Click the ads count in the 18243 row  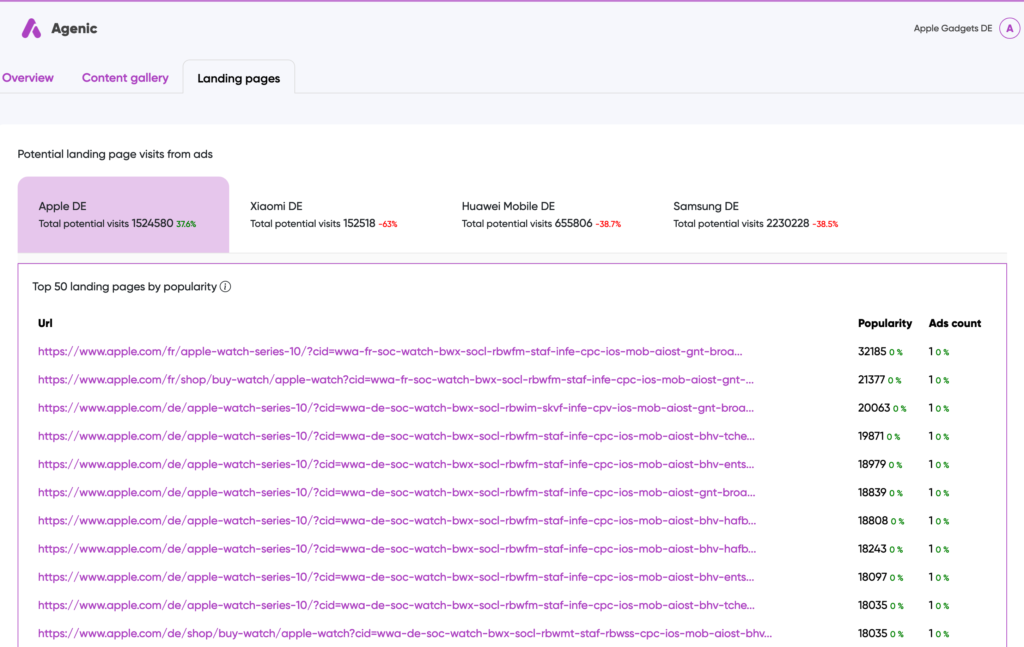point(931,549)
